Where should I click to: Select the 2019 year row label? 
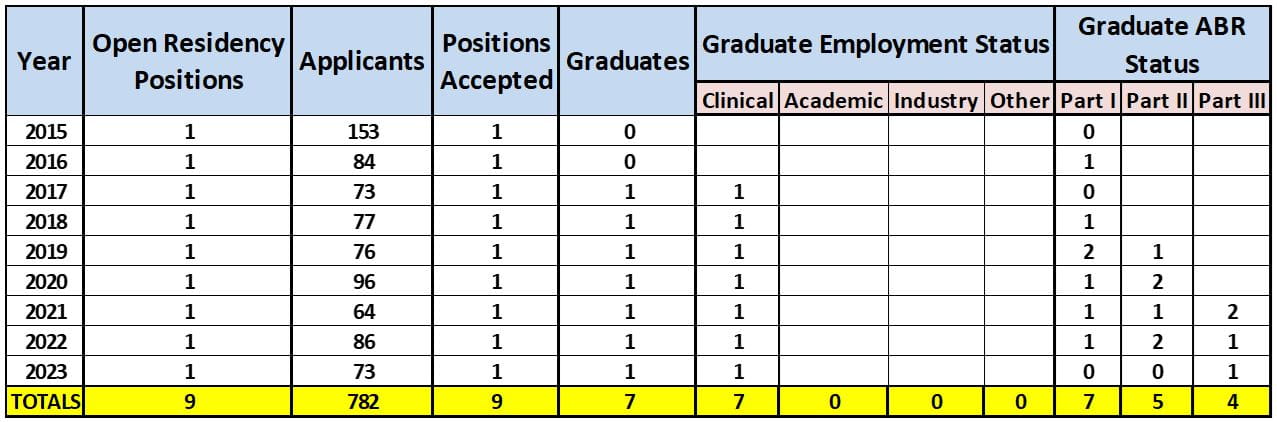(43, 252)
